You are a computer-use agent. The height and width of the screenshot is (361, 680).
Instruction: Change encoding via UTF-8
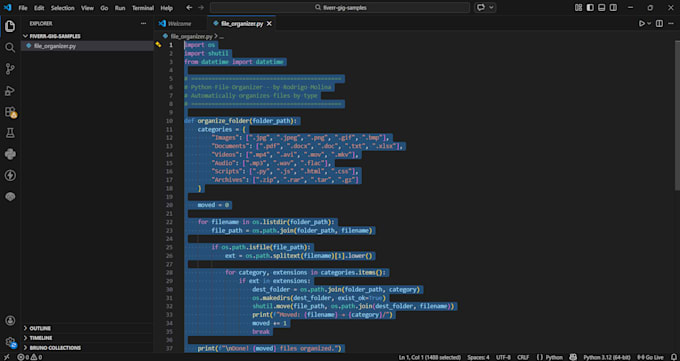pyautogui.click(x=503, y=357)
